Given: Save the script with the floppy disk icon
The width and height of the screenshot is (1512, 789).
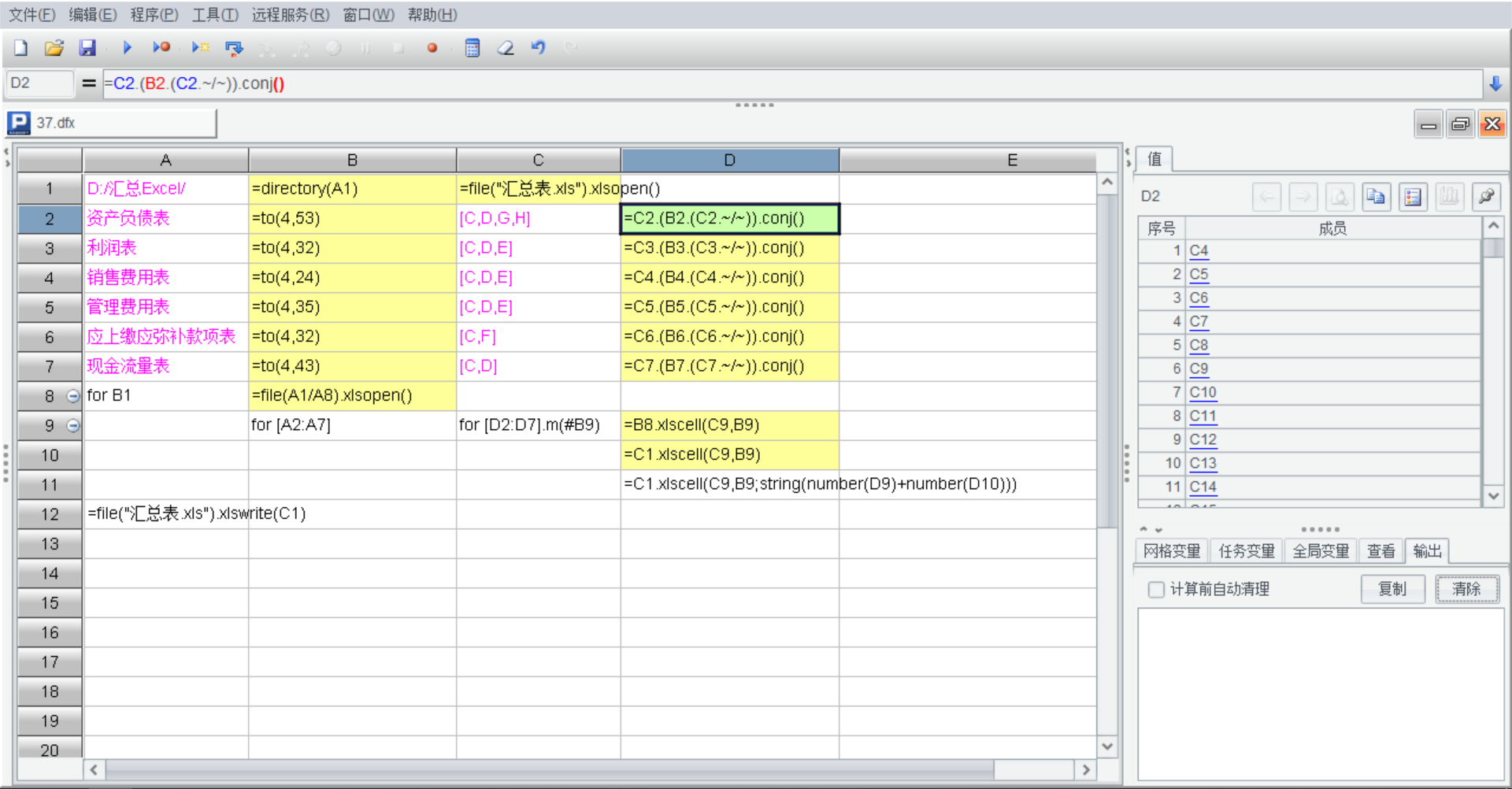Looking at the screenshot, I should coord(87,48).
